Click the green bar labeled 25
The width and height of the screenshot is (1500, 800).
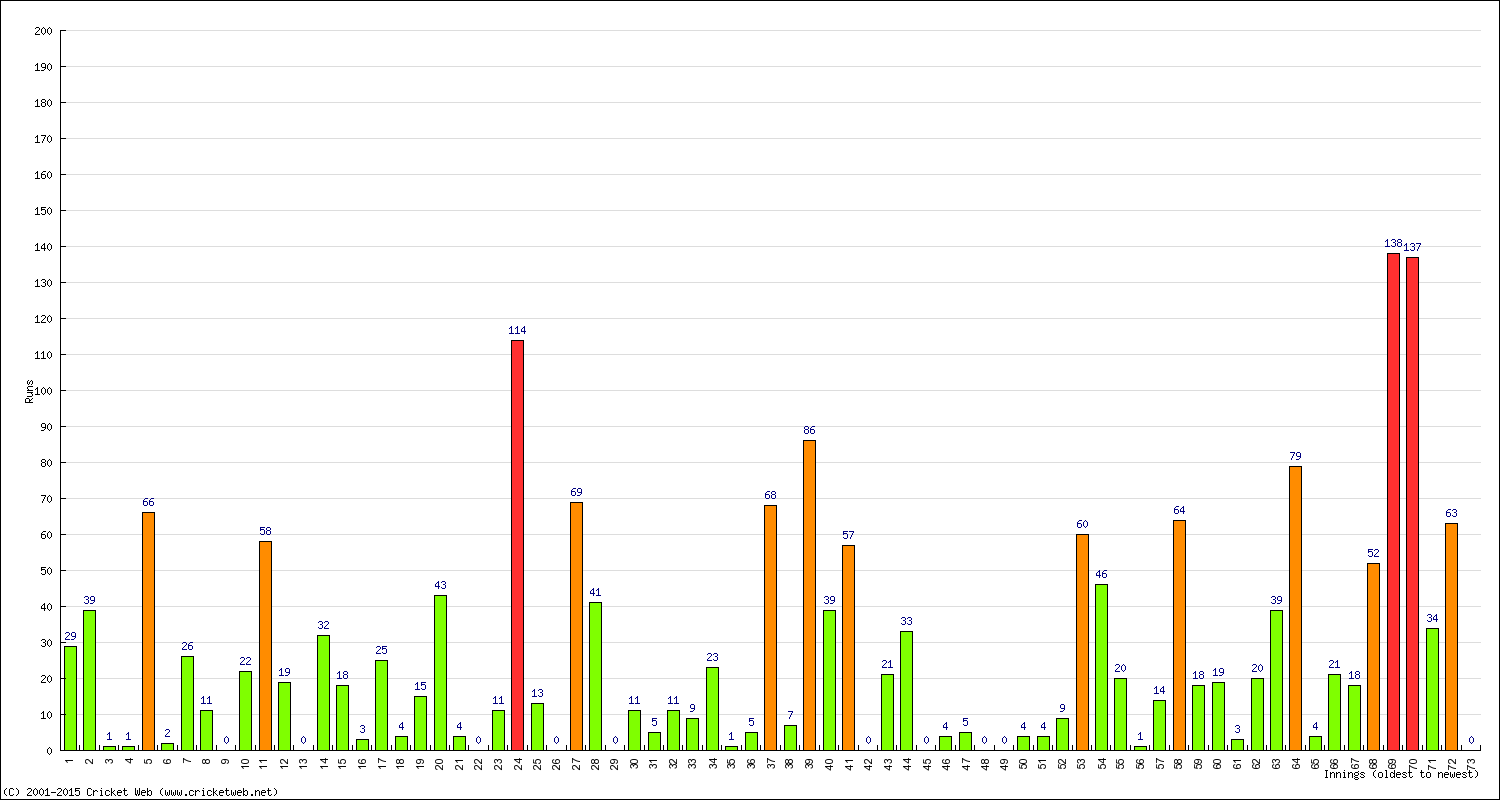tap(381, 705)
